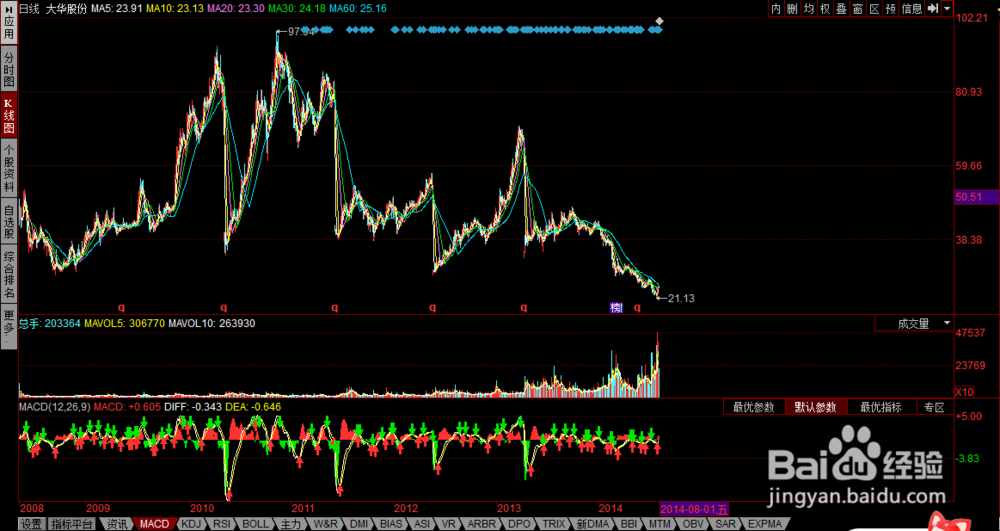Switch to the BIAS indicator tab
This screenshot has width=1000, height=531.
pos(392,525)
